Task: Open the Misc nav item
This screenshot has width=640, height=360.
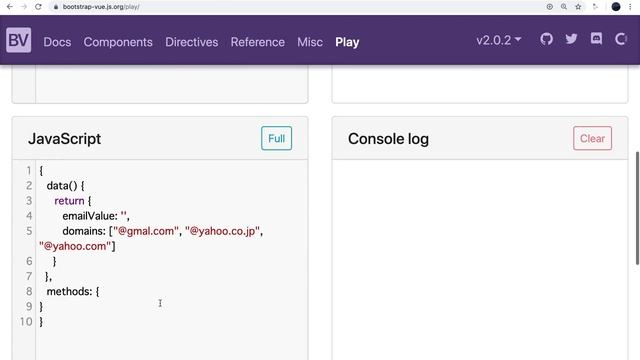Action: pyautogui.click(x=310, y=42)
